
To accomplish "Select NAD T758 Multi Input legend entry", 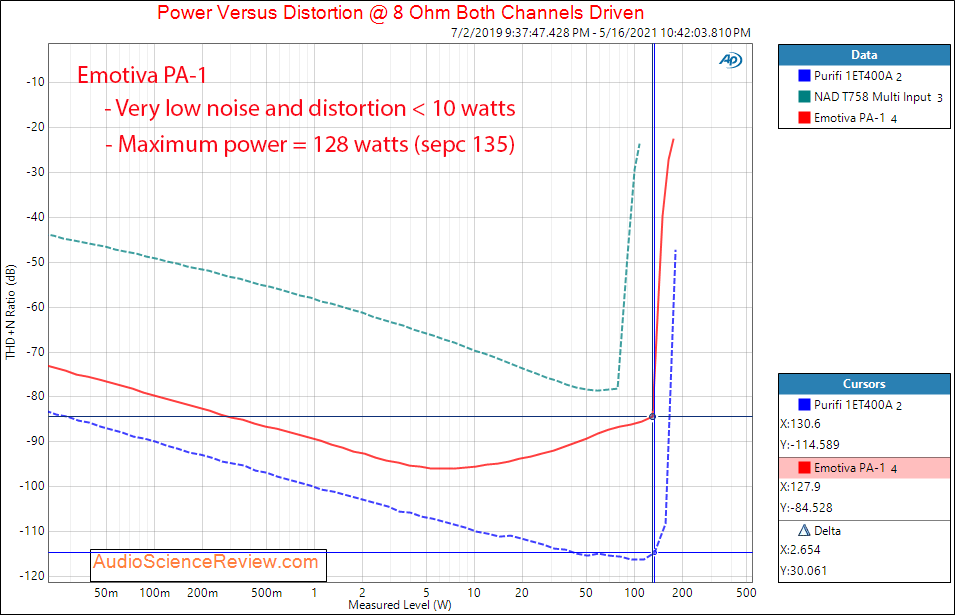I will 878,97.
